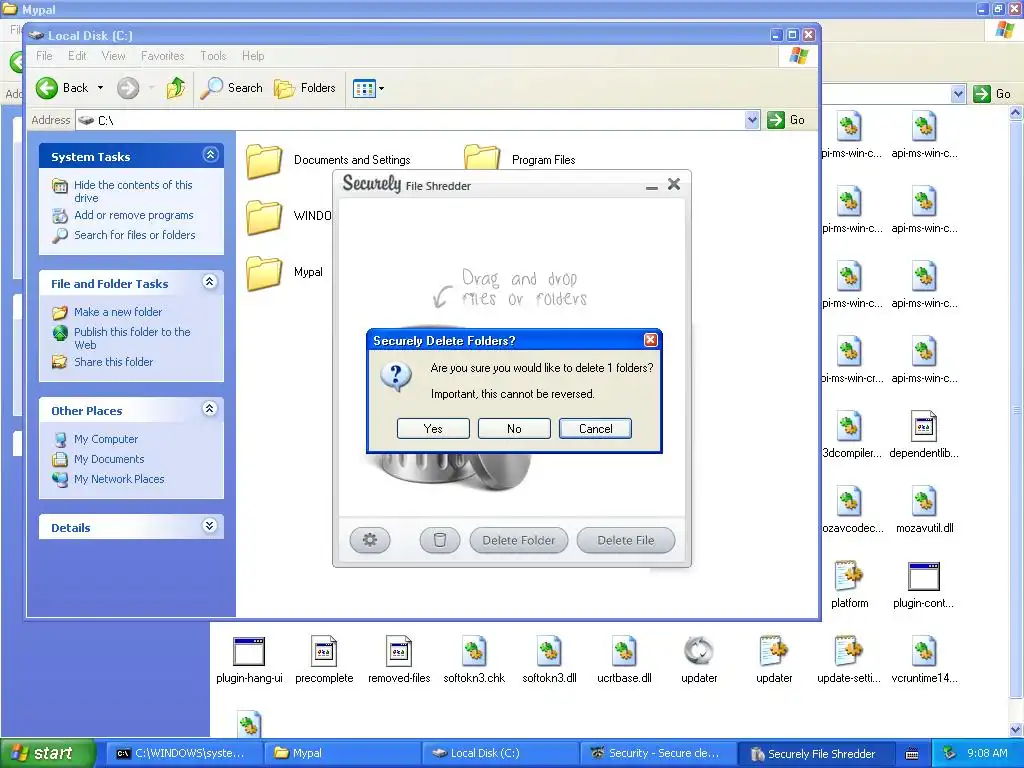Click the Forward arrow in explorer toolbar

coord(128,88)
